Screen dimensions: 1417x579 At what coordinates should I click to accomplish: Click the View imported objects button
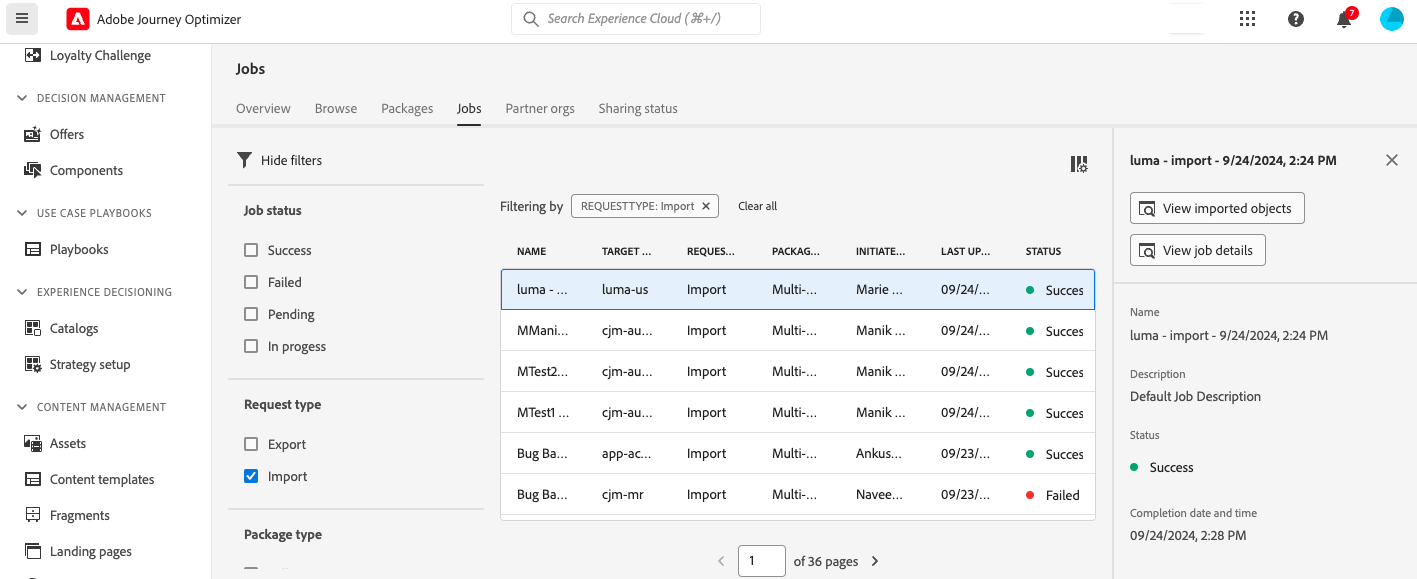[1217, 208]
